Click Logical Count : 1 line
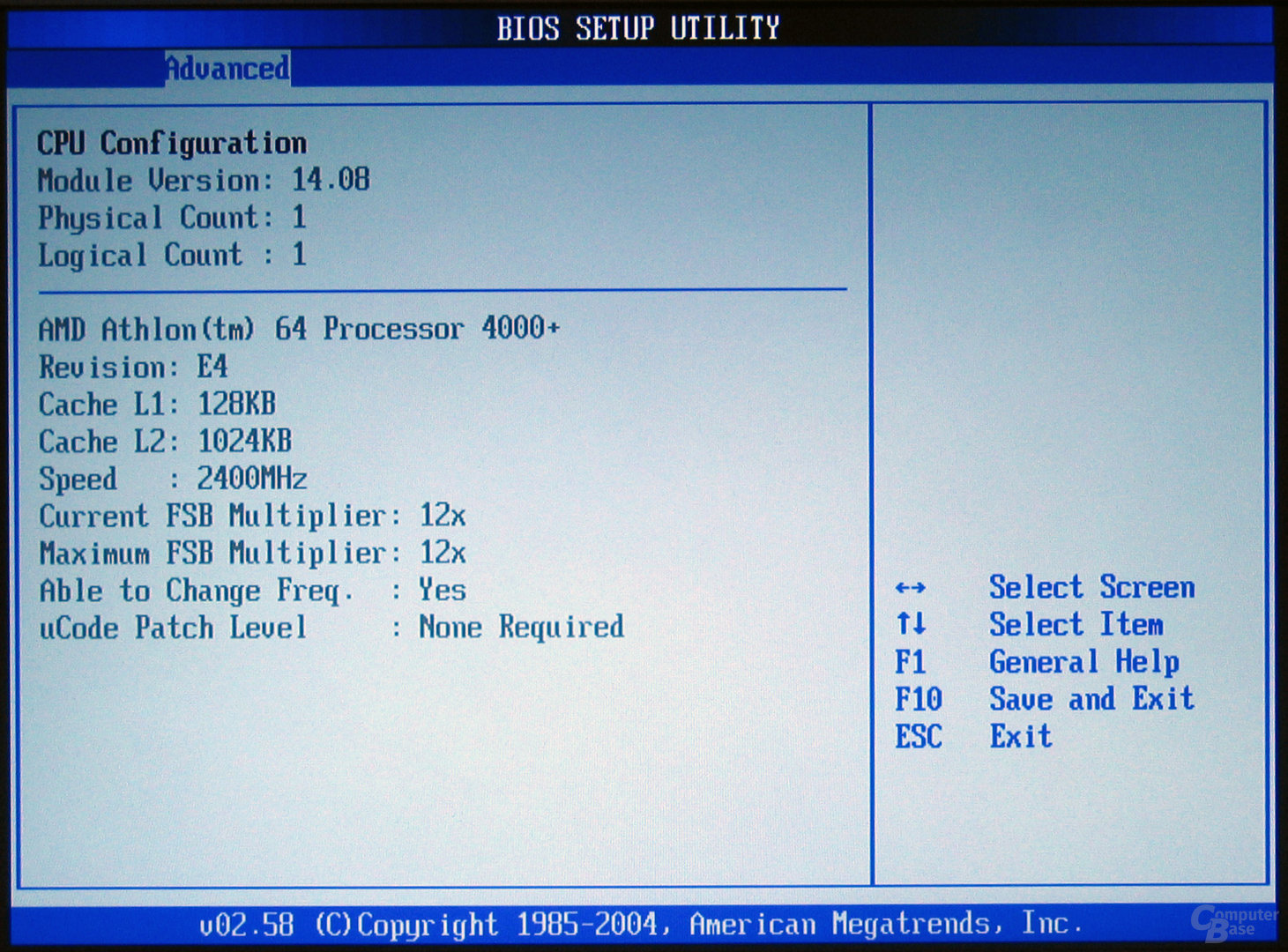 coord(172,256)
